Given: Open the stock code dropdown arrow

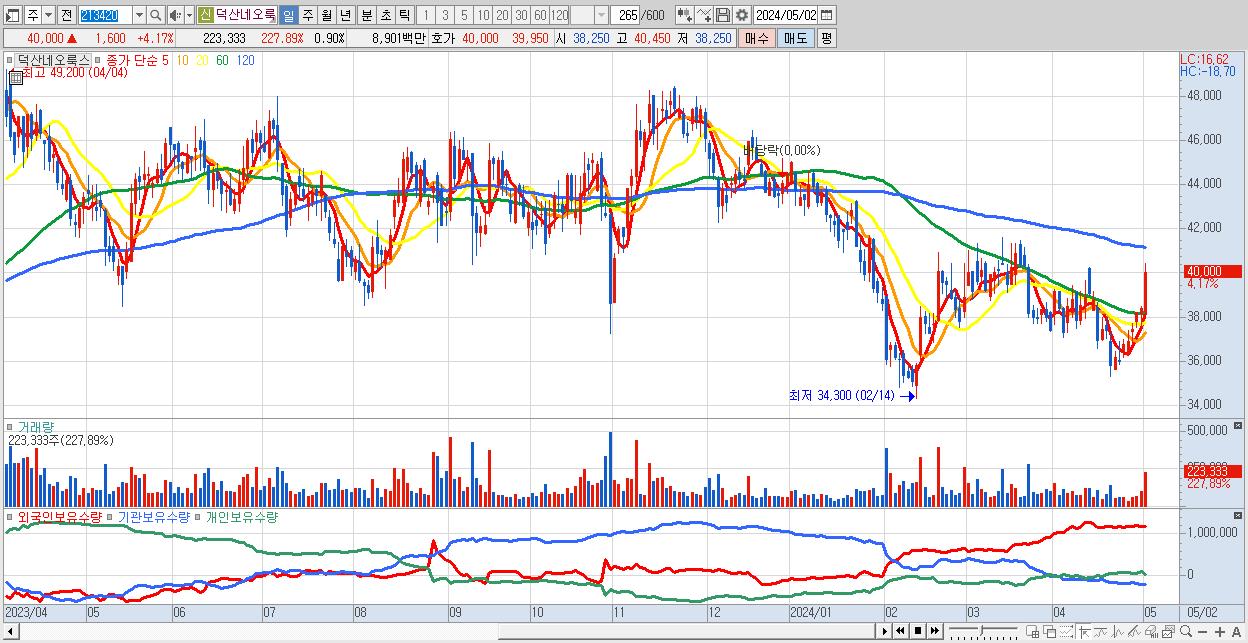Looking at the screenshot, I should coord(139,15).
